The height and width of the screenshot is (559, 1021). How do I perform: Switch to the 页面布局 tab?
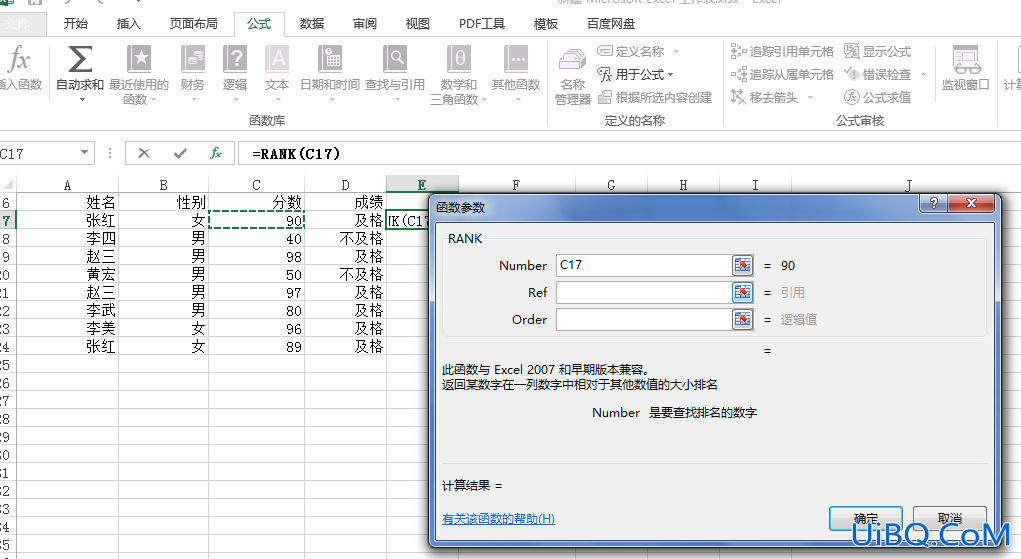[193, 23]
